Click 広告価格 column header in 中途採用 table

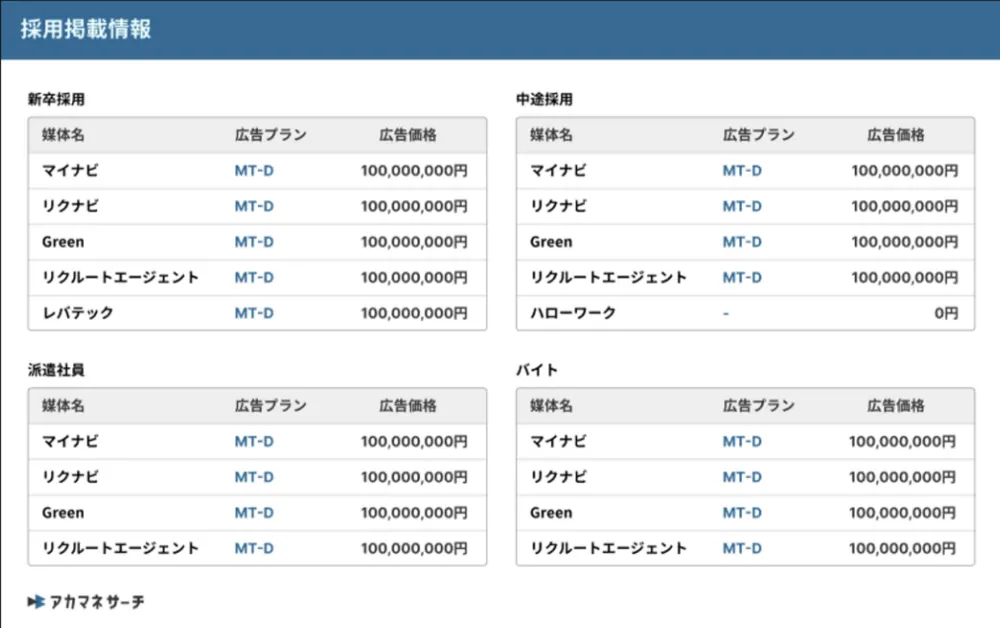pos(895,135)
